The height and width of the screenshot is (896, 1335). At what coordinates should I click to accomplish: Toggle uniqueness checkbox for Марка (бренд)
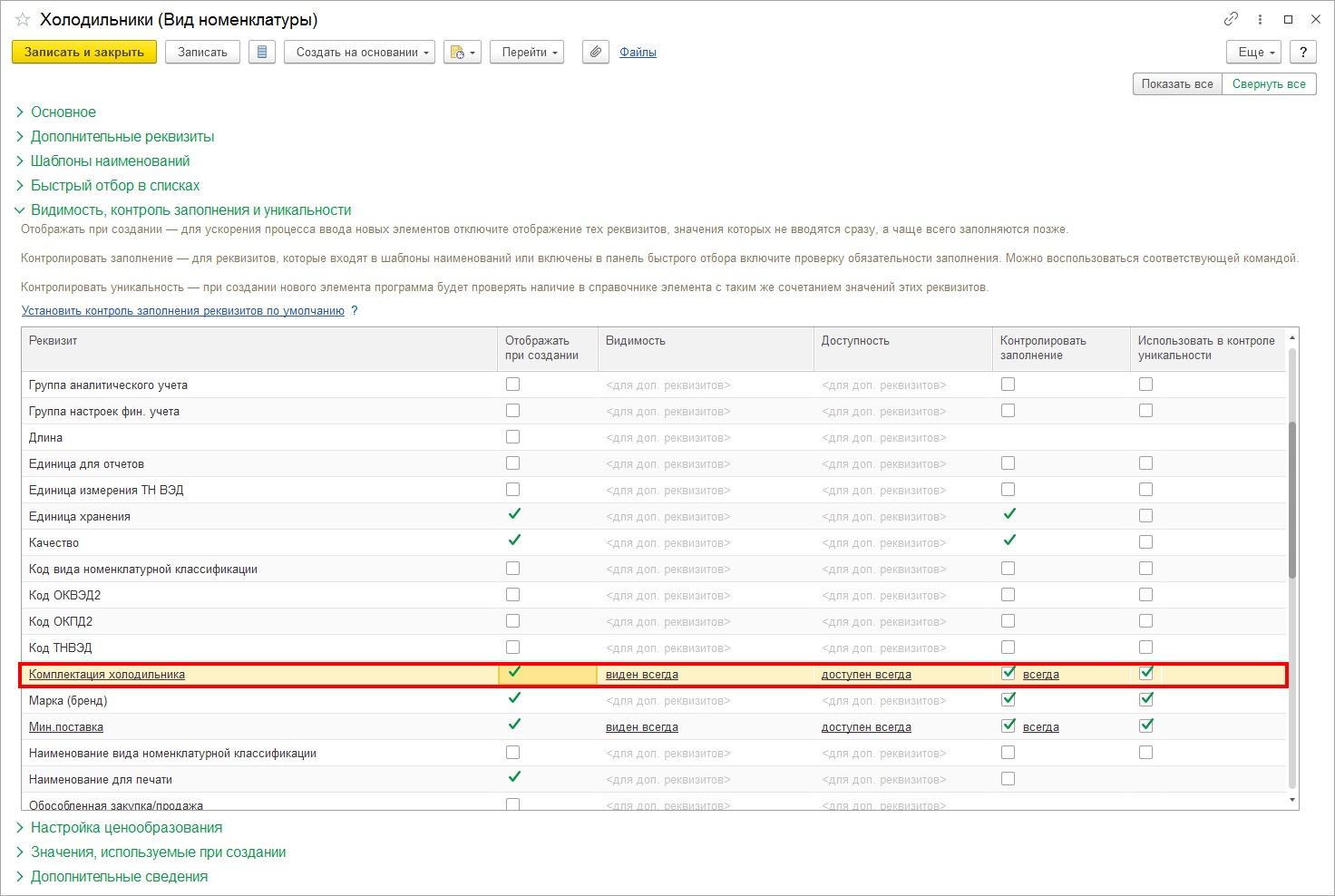[x=1146, y=699]
